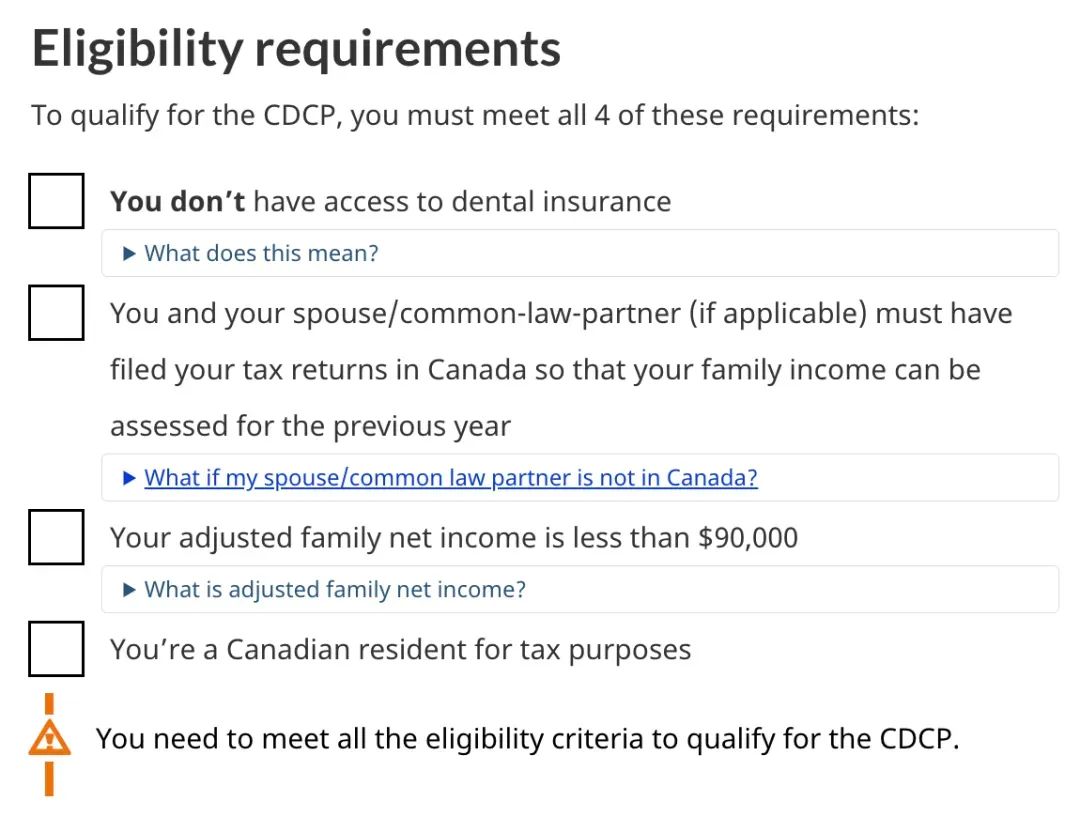Expand "What does this mean?" details
This screenshot has height=817, width=1080.
261,254
